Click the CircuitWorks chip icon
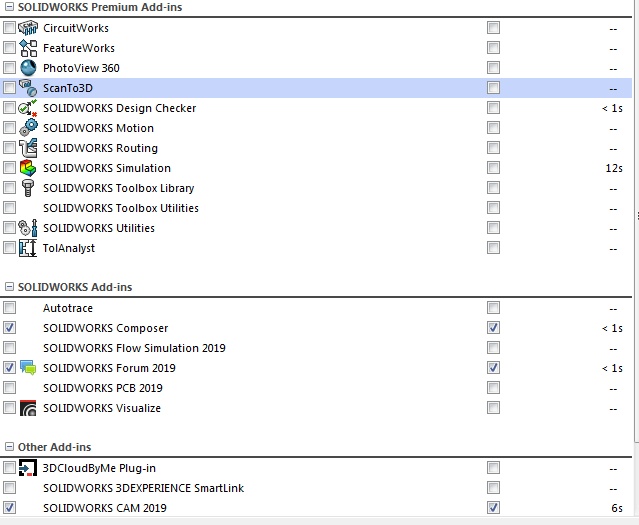Viewport: 639px width, 525px height. (28, 28)
